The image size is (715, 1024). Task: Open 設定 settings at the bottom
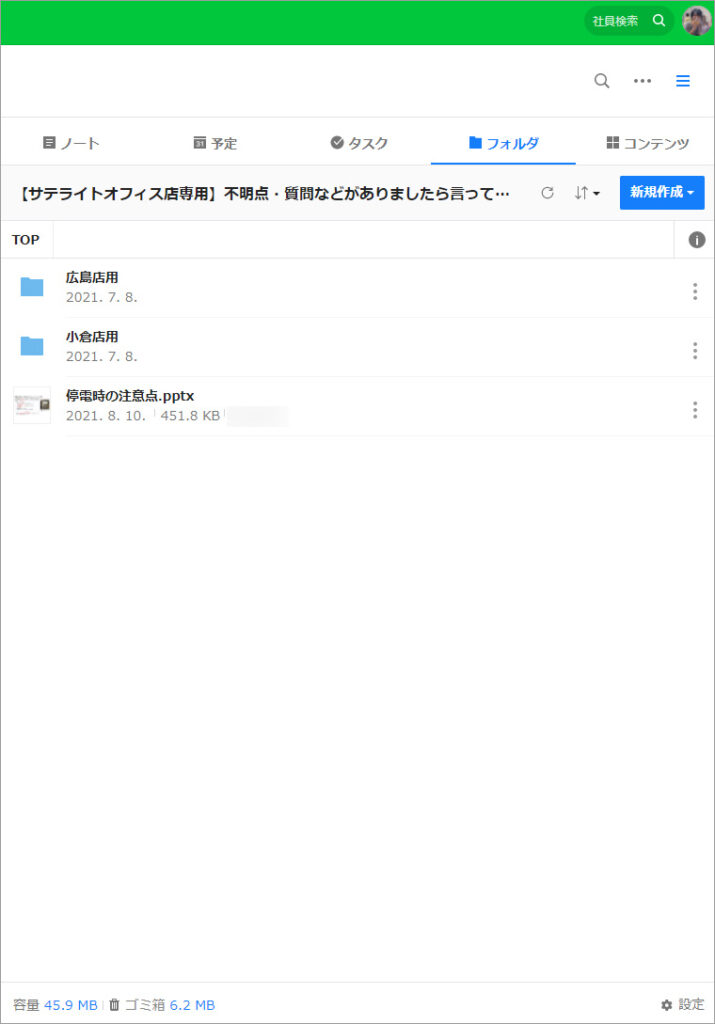point(682,1004)
